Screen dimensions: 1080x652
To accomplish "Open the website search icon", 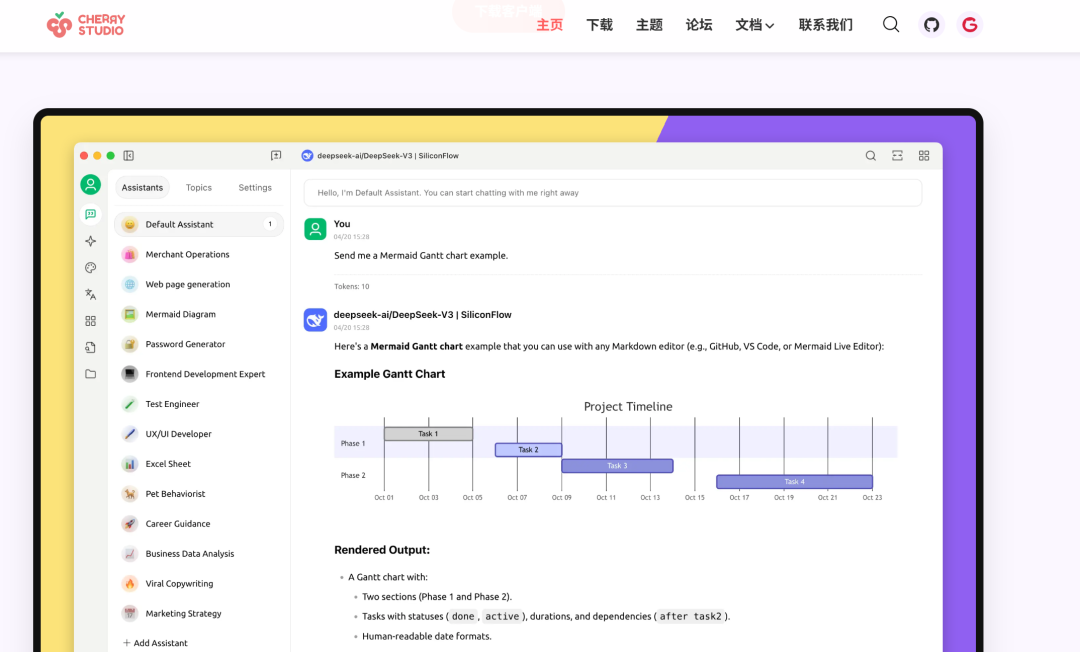I will pyautogui.click(x=891, y=25).
